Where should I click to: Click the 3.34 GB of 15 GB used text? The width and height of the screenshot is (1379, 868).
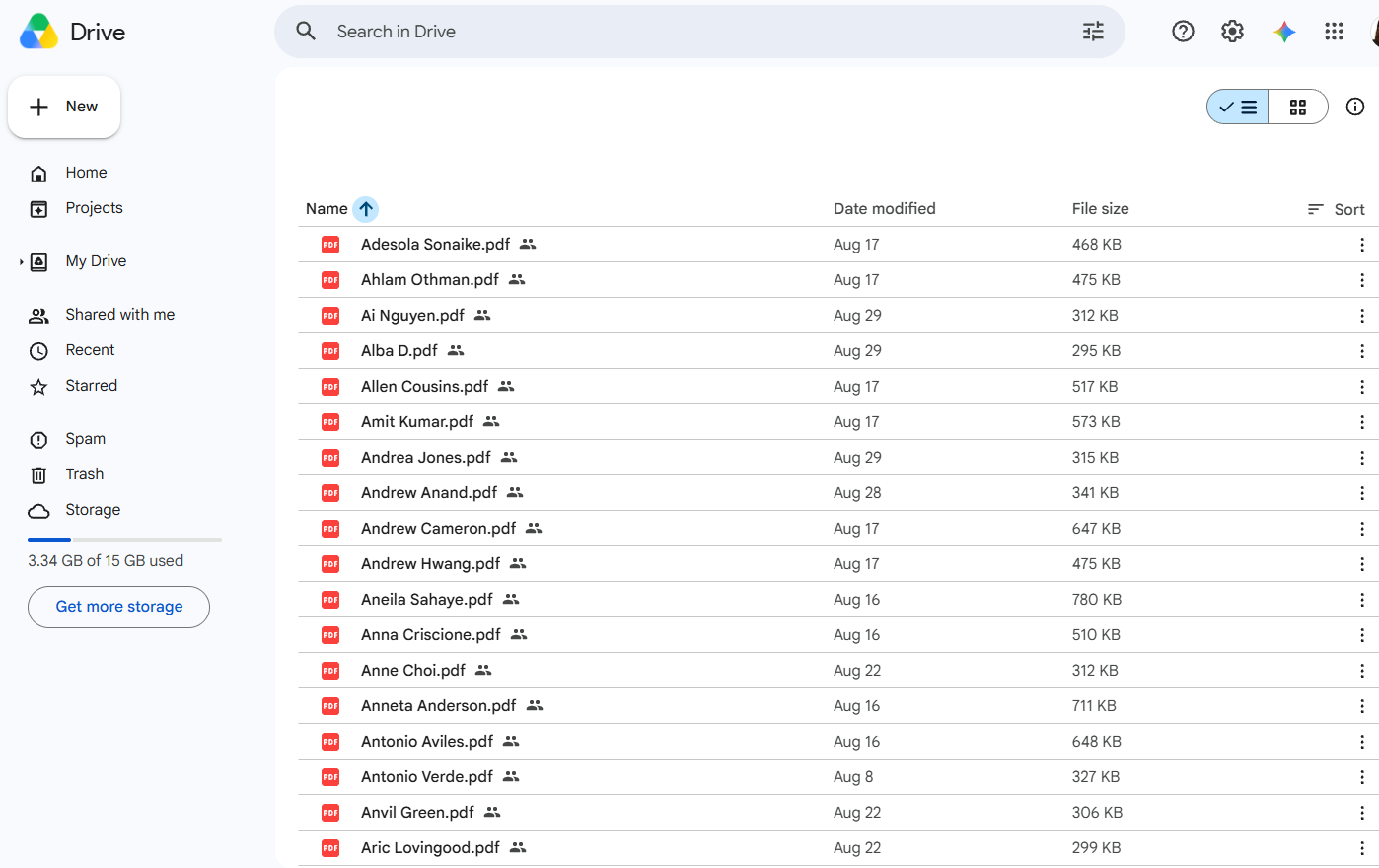(106, 561)
